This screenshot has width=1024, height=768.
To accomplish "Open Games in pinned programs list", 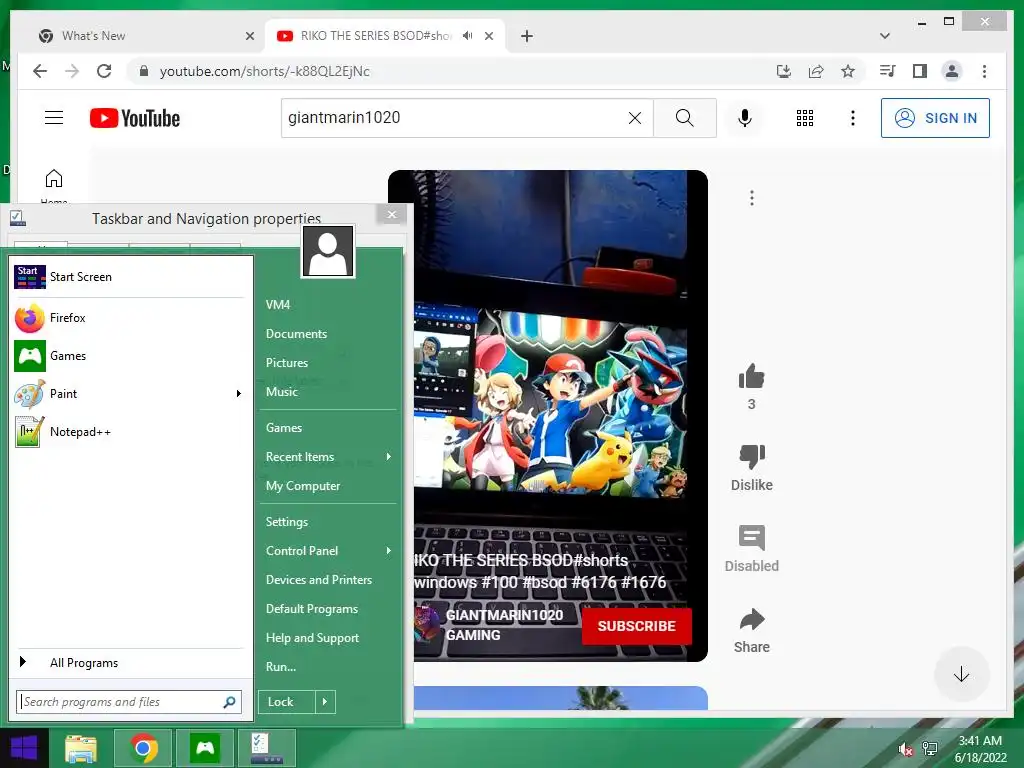I will pos(129,356).
